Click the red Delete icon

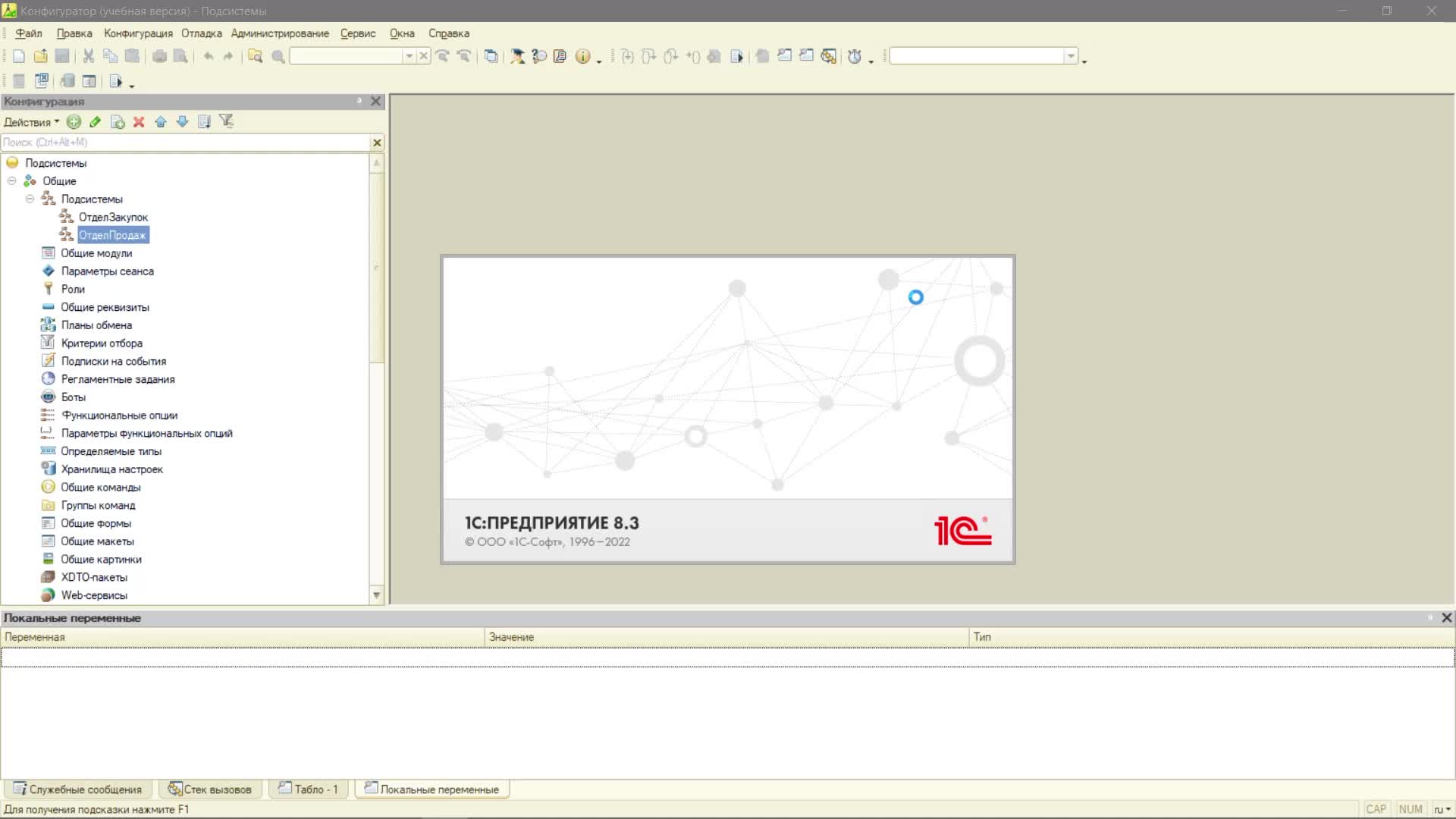[x=139, y=121]
